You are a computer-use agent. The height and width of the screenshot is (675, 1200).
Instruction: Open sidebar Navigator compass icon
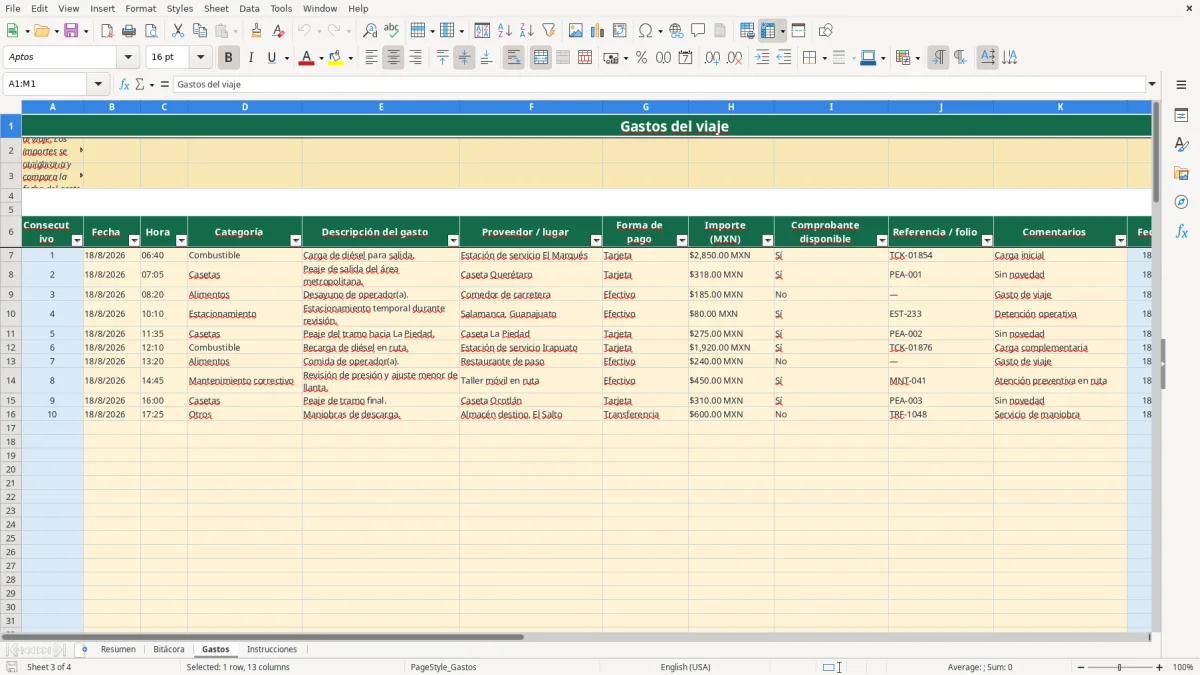point(1181,202)
